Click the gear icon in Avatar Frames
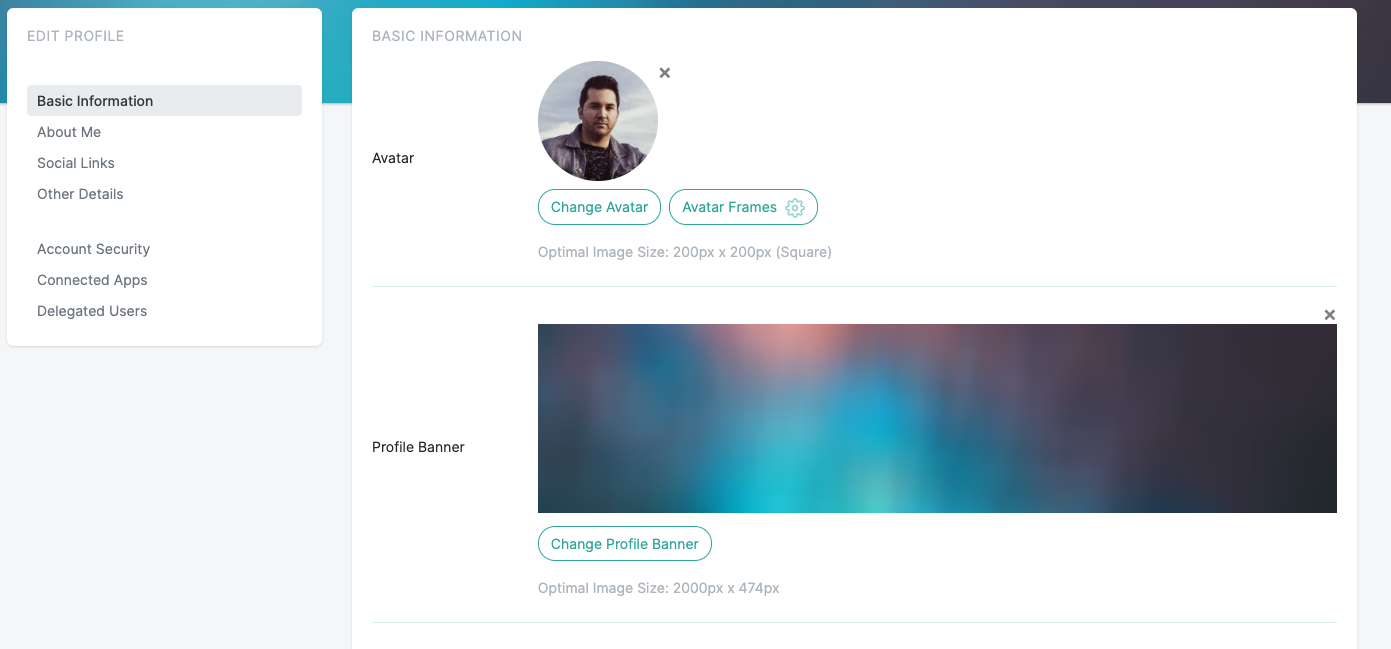The height and width of the screenshot is (649, 1391). (795, 208)
